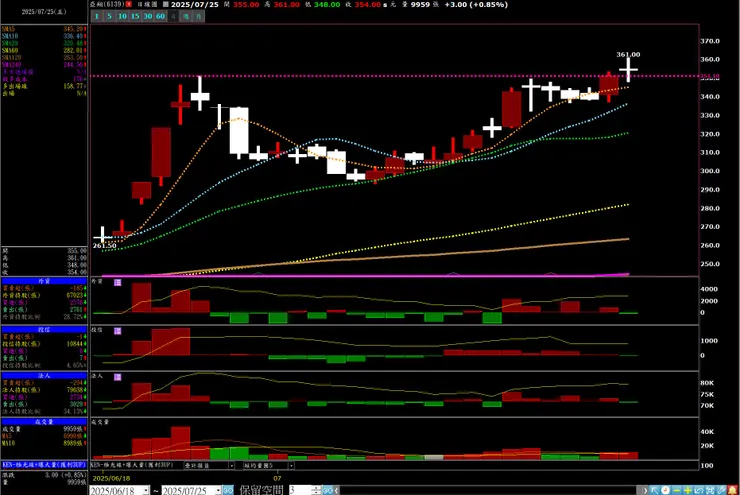Click the restore-range icon after the plus icon

tap(699, 491)
